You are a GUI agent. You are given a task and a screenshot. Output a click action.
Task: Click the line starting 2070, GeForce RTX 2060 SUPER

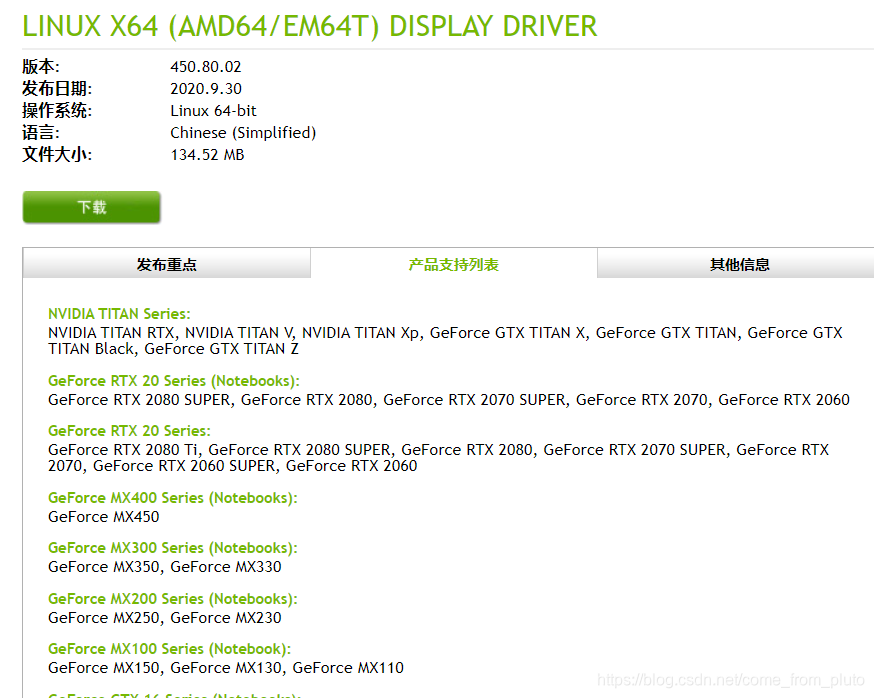pyautogui.click(x=232, y=466)
